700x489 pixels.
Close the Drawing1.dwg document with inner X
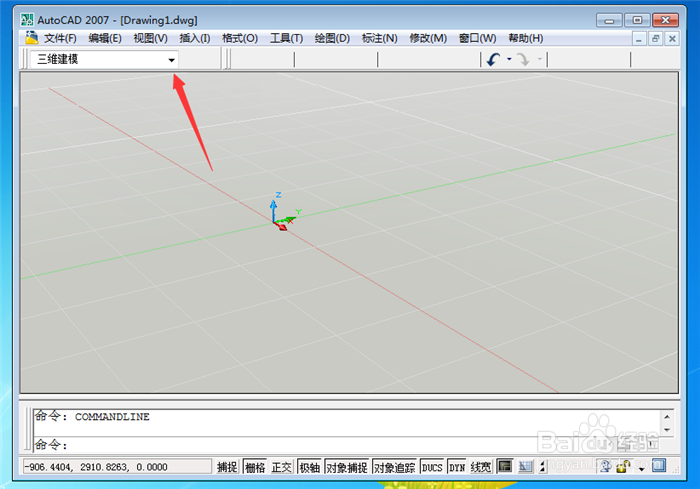[x=672, y=39]
